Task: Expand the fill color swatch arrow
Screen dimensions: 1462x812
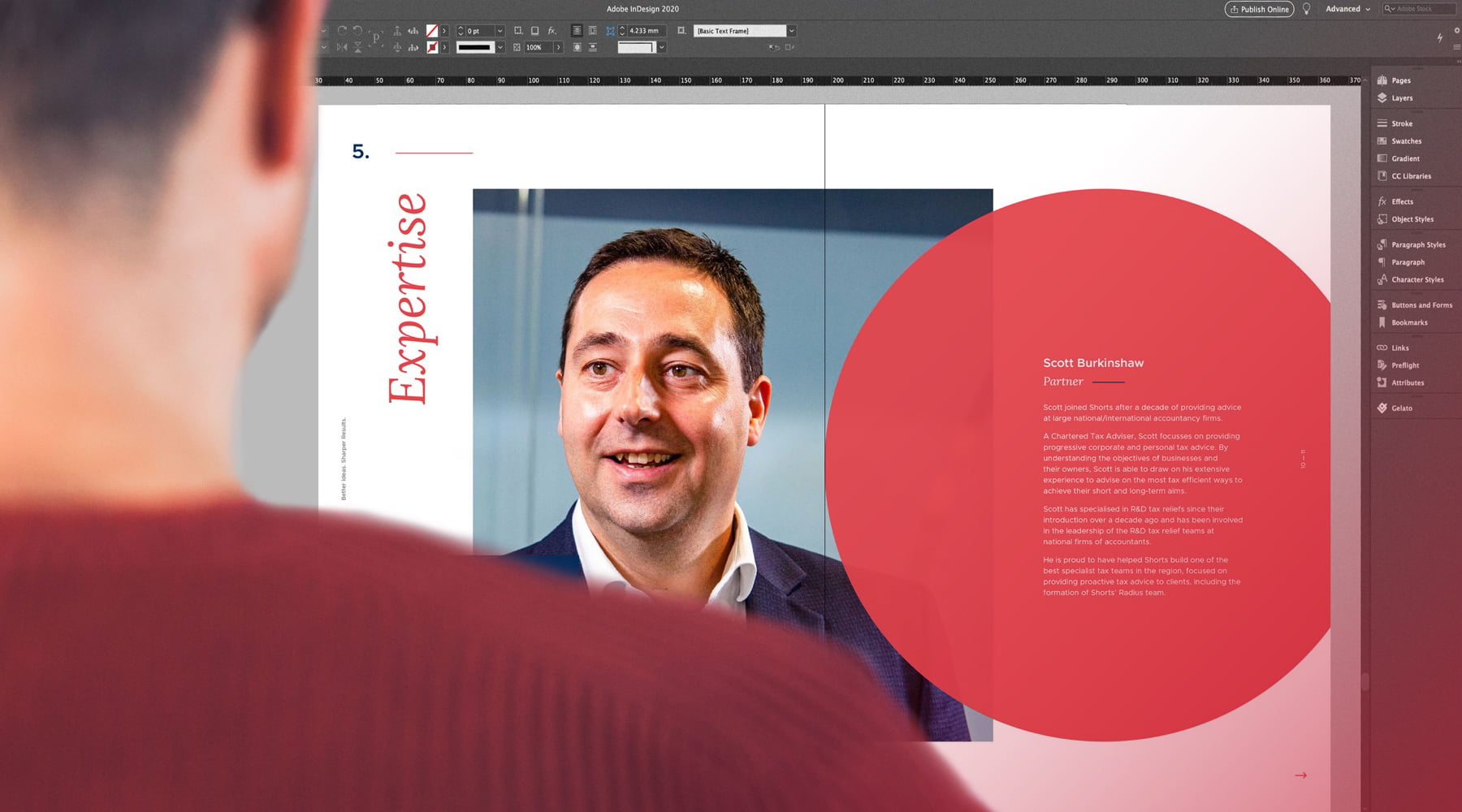Action: [444, 31]
